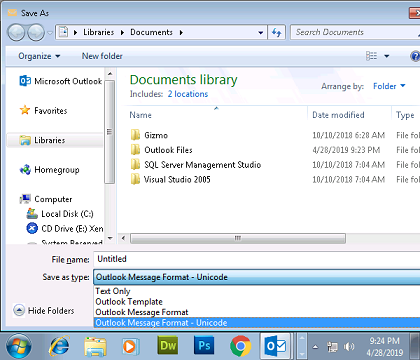Open the address bar history dropdown
The height and width of the screenshot is (360, 420).
pyautogui.click(x=261, y=33)
